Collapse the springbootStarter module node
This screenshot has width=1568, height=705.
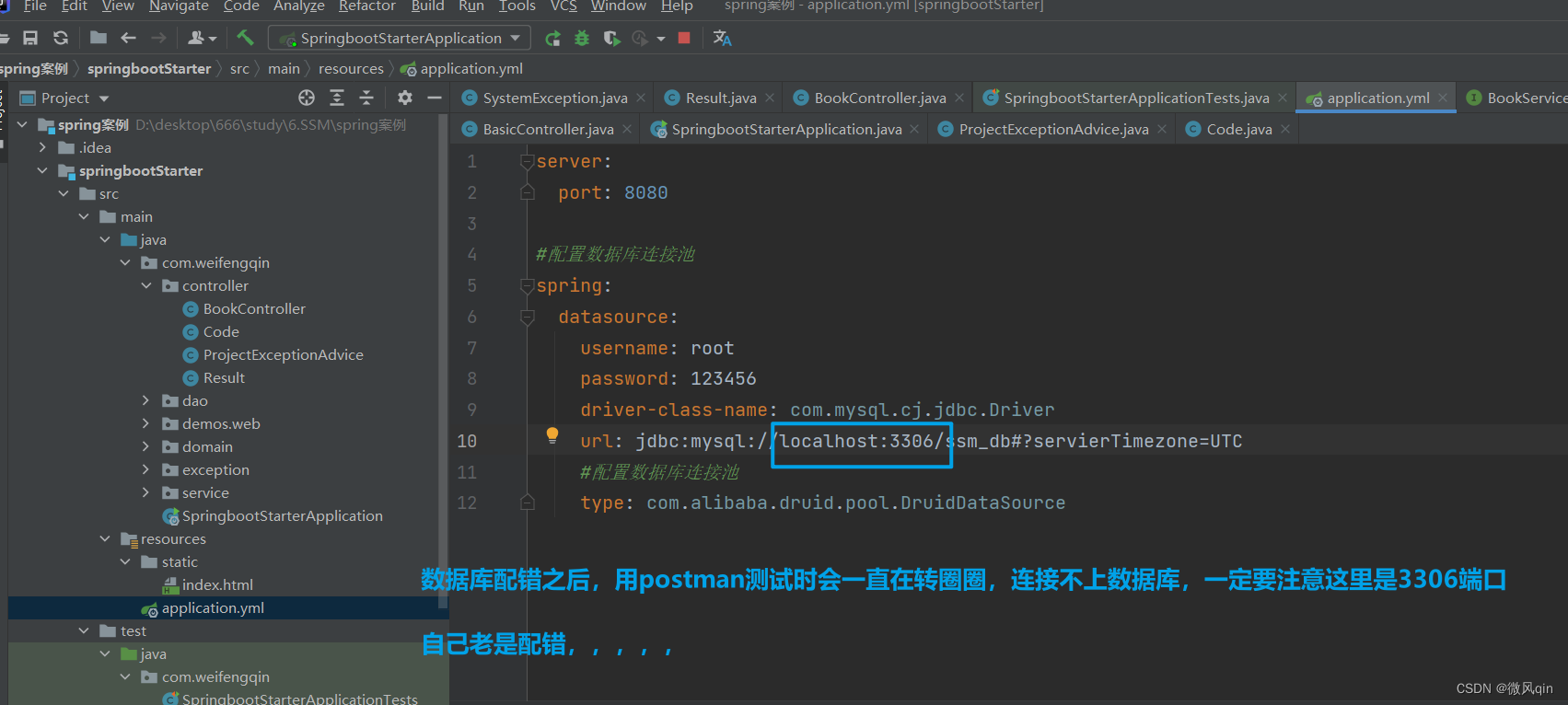42,170
